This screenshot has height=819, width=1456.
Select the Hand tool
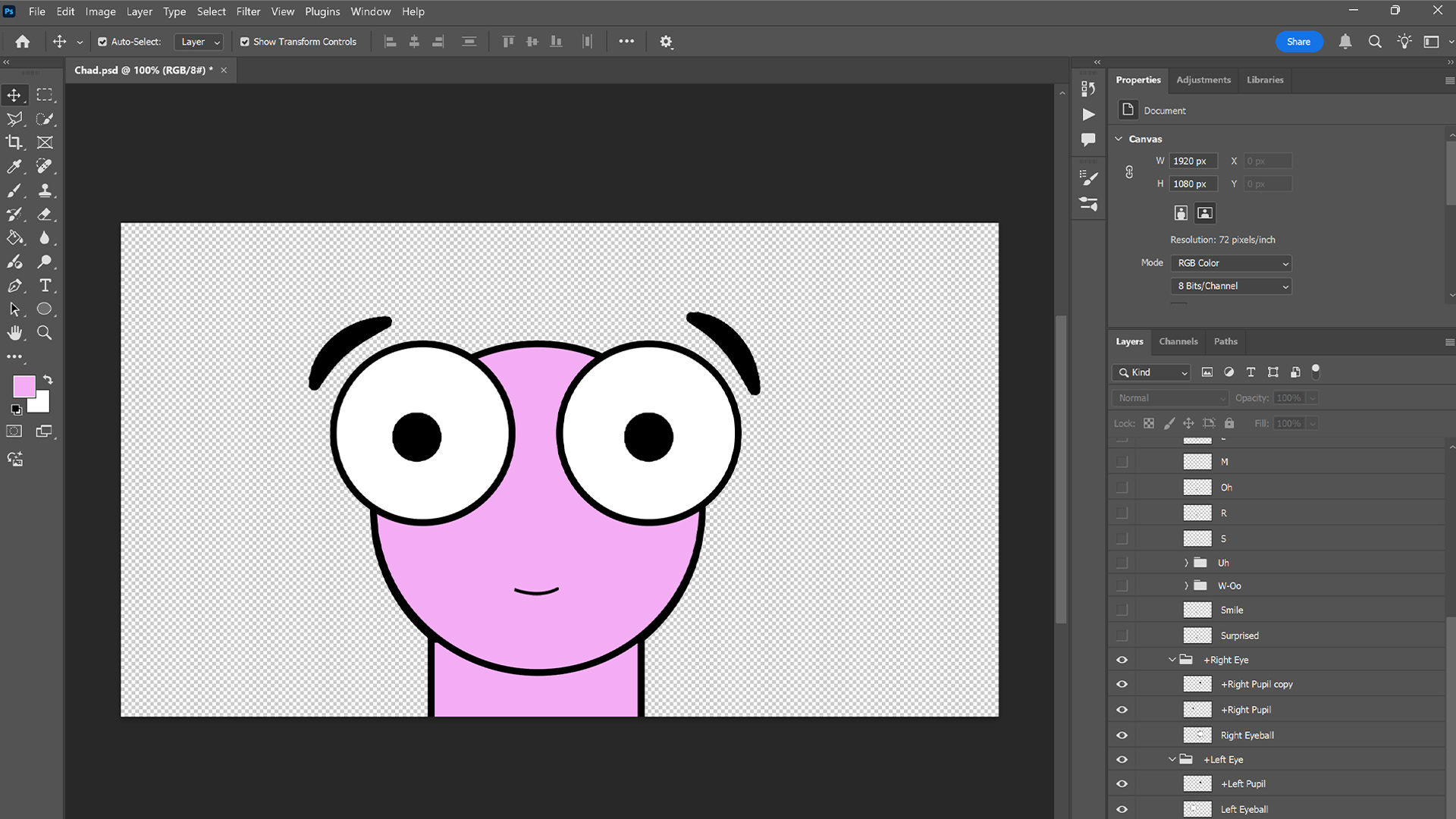pyautogui.click(x=14, y=333)
